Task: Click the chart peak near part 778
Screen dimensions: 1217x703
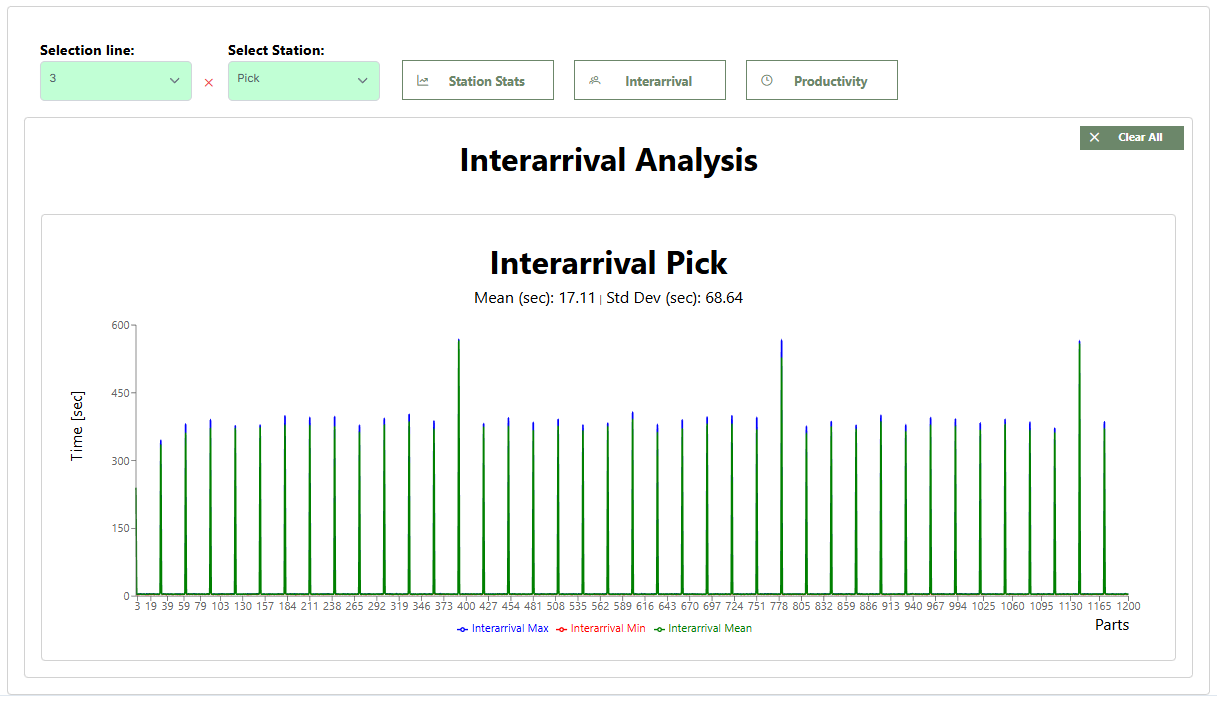Action: point(781,343)
